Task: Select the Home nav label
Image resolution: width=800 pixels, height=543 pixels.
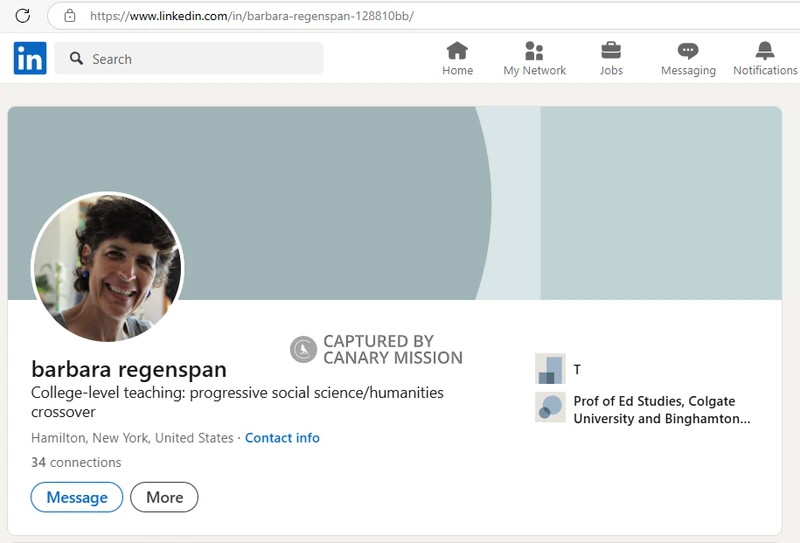Action: (458, 70)
